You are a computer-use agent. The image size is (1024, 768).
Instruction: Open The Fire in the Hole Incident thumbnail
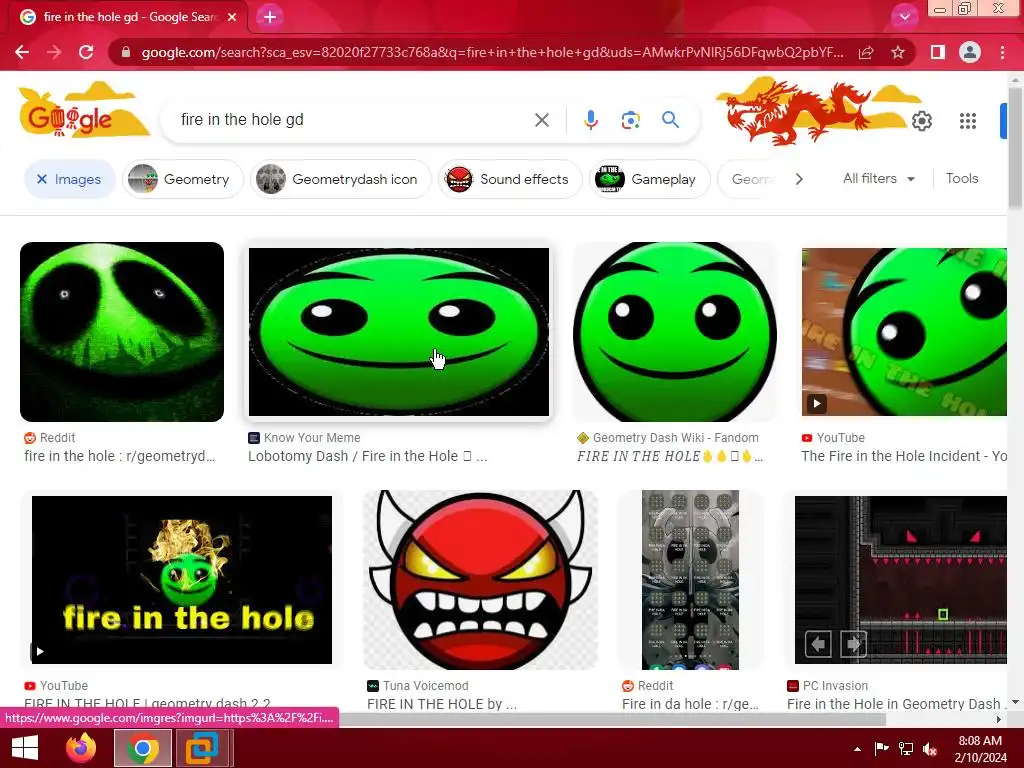coord(904,332)
